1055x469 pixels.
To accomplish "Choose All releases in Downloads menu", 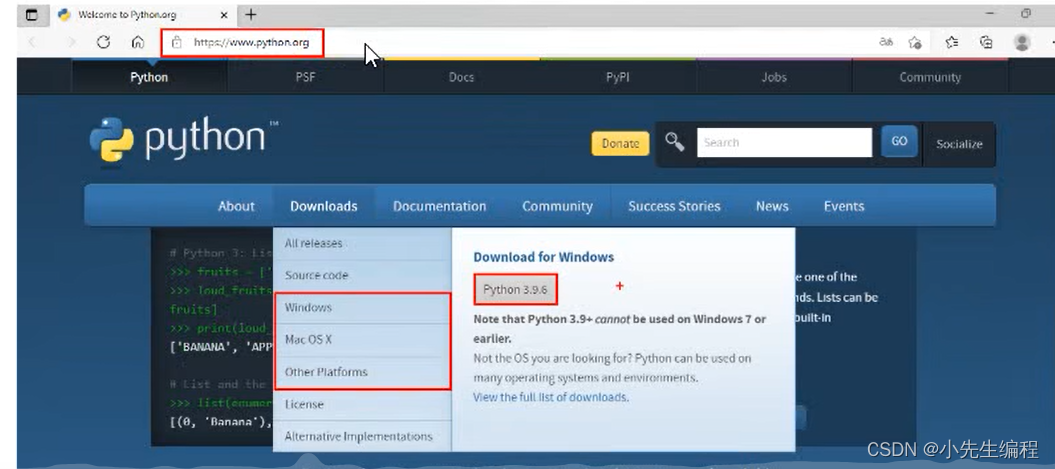I will pyautogui.click(x=362, y=244).
